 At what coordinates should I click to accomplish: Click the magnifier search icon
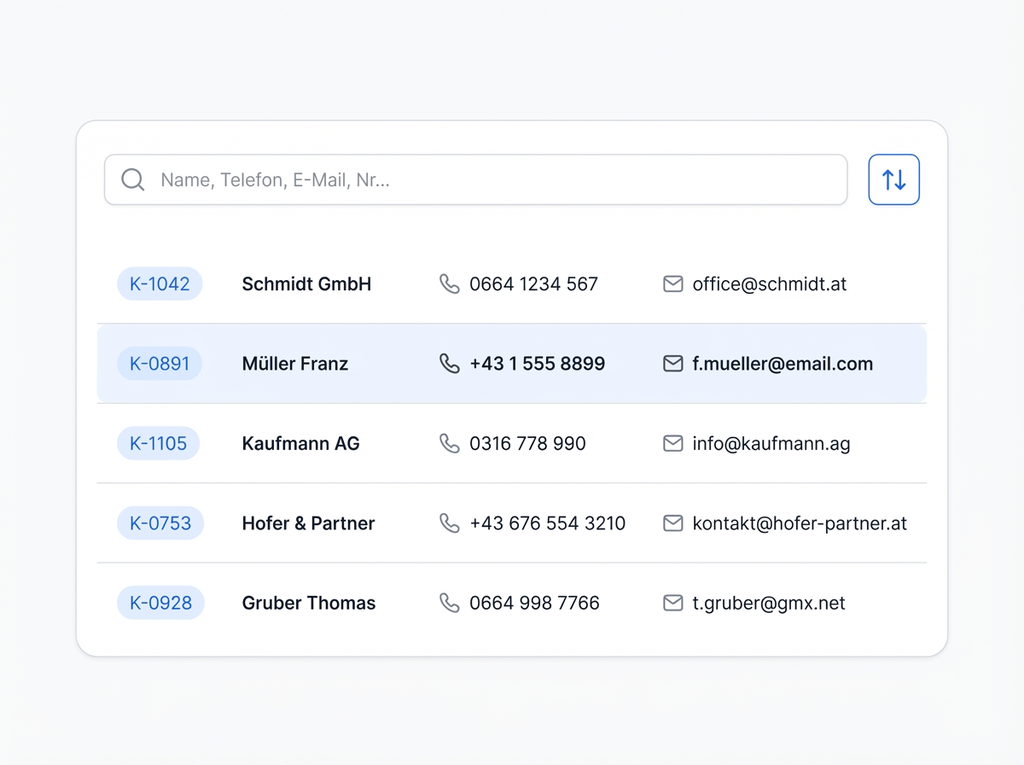click(133, 180)
